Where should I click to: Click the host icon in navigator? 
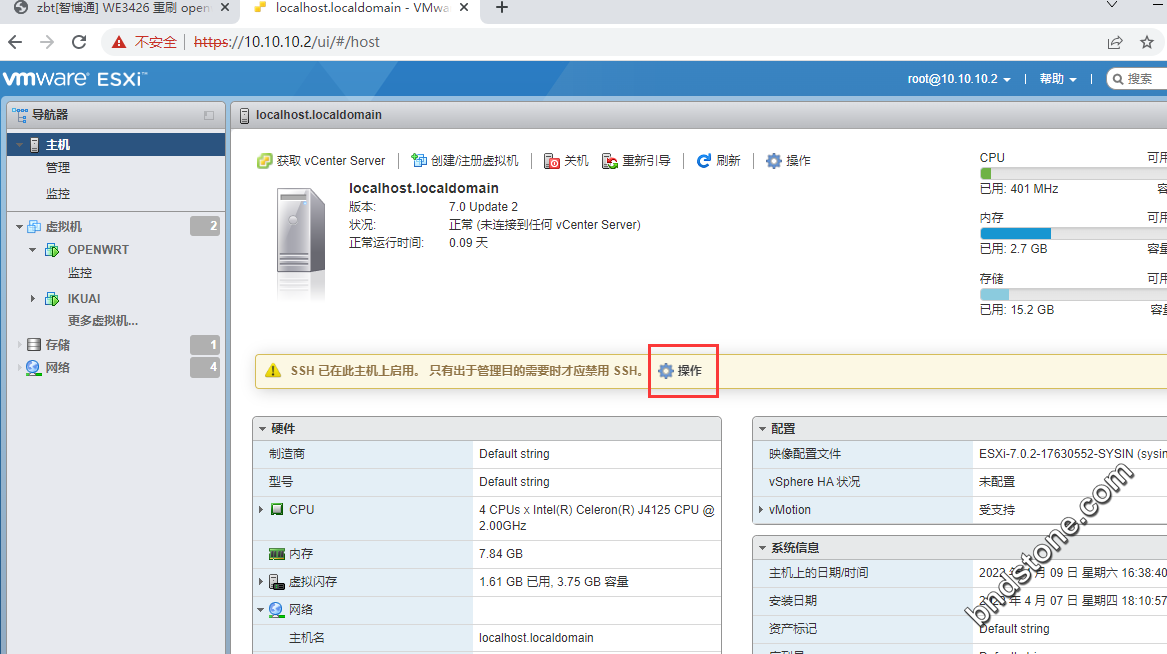[34, 145]
